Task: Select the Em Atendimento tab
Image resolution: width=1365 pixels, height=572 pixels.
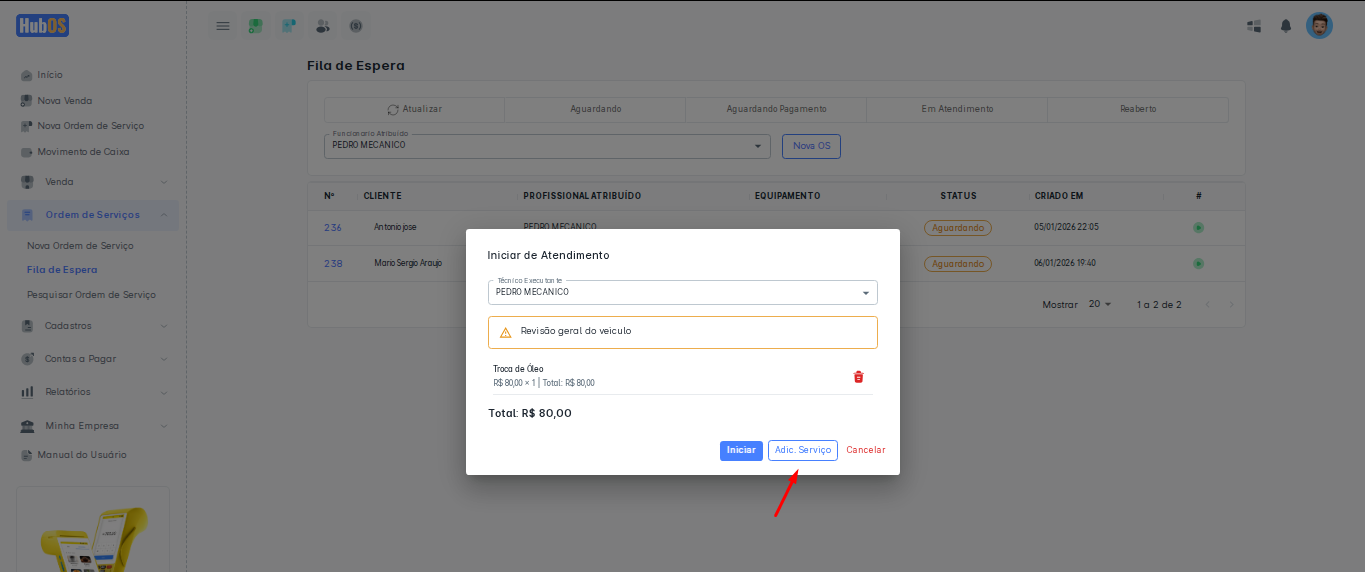Action: (957, 109)
